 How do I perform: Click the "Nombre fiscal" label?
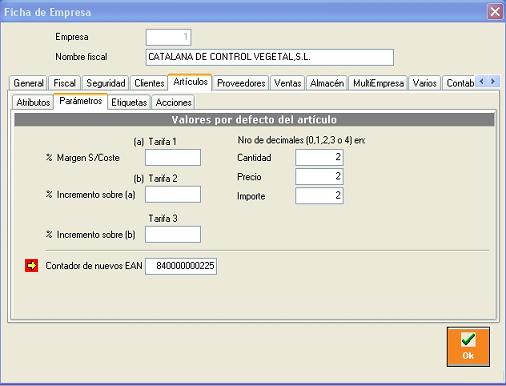point(81,57)
